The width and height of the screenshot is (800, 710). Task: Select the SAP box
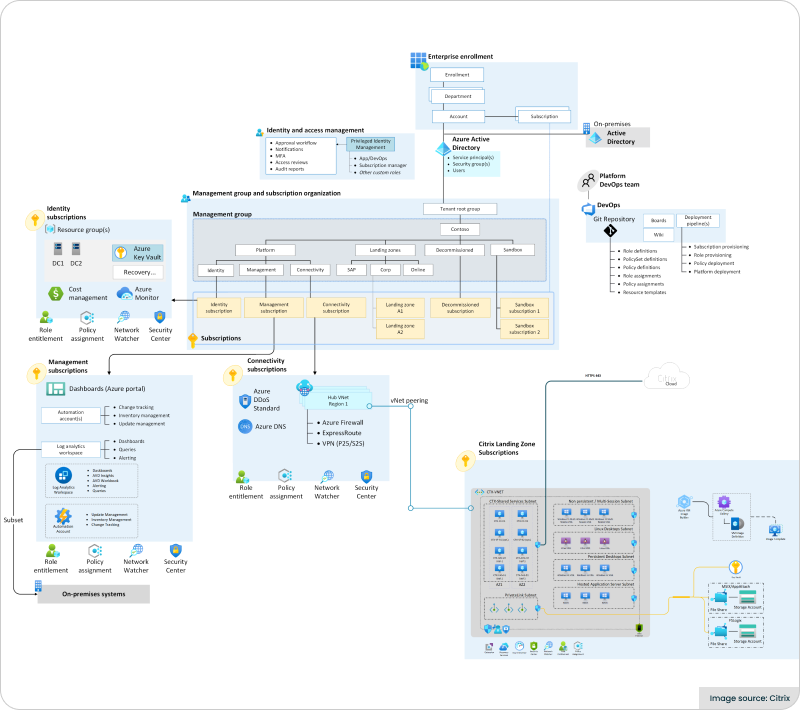click(352, 270)
